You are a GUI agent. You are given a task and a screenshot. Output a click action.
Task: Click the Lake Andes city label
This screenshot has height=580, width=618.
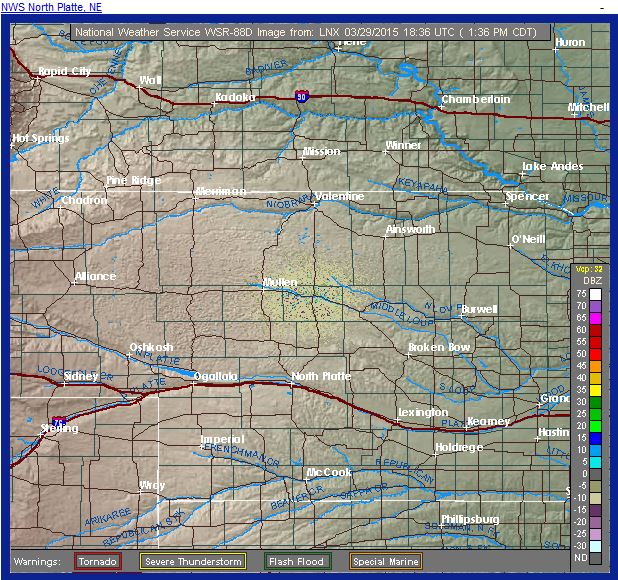[x=553, y=166]
